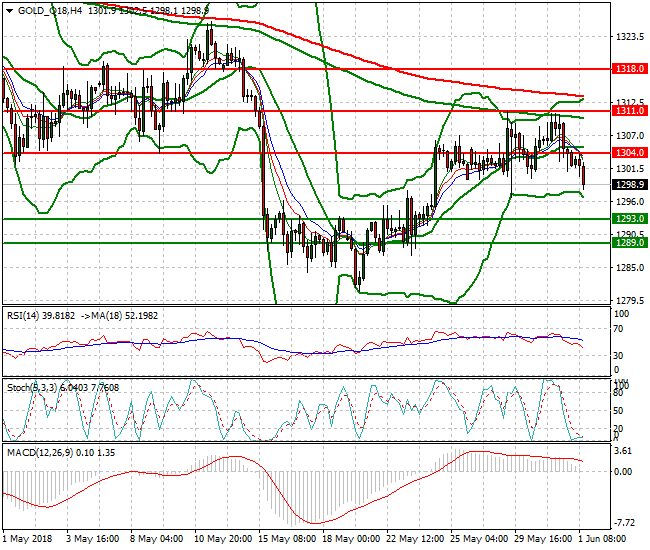The image size is (650, 550).
Task: Select the 1293.0 green support price tag
Action: click(627, 218)
